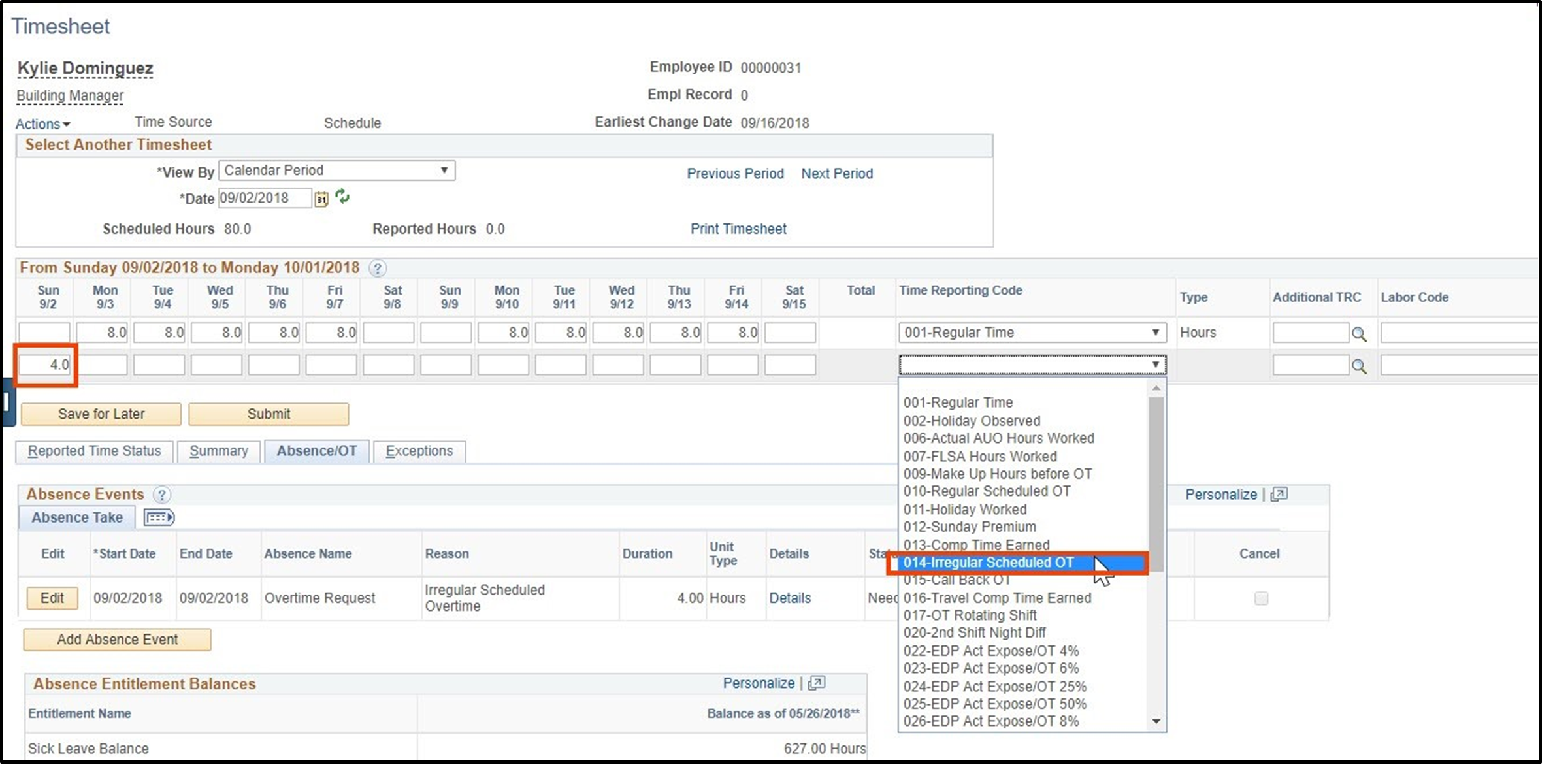1553x784 pixels.
Task: Click the show-tabs grid icon next to Absence Take
Action: (x=157, y=517)
